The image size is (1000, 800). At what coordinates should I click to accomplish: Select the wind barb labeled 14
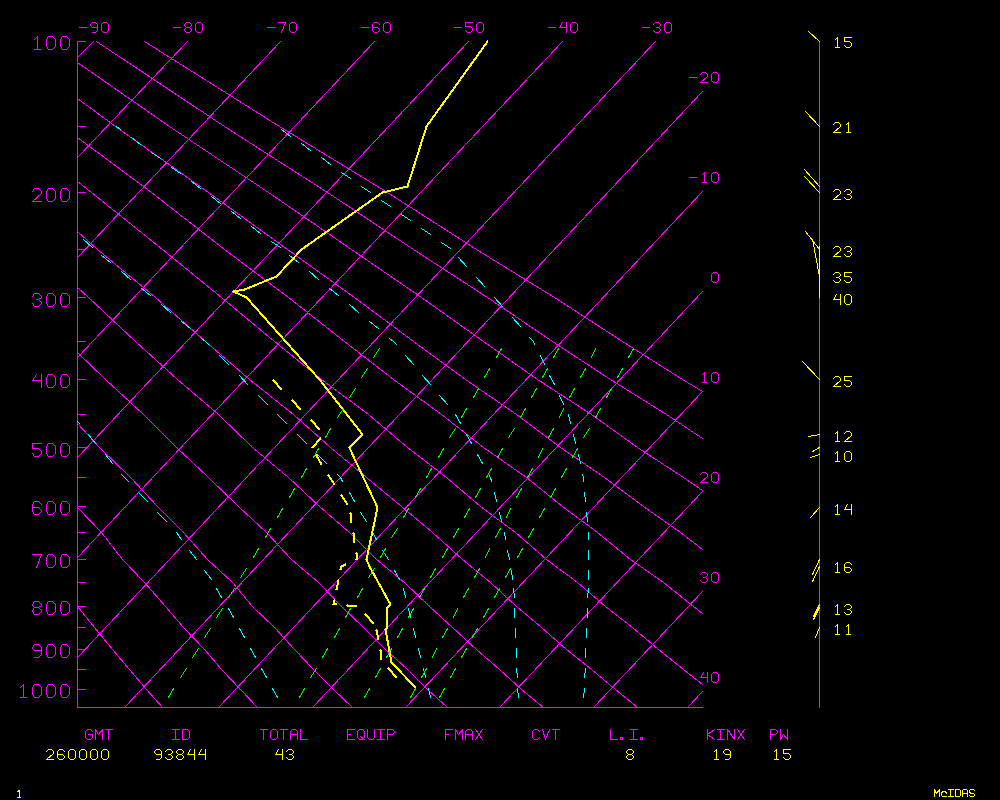[x=814, y=511]
